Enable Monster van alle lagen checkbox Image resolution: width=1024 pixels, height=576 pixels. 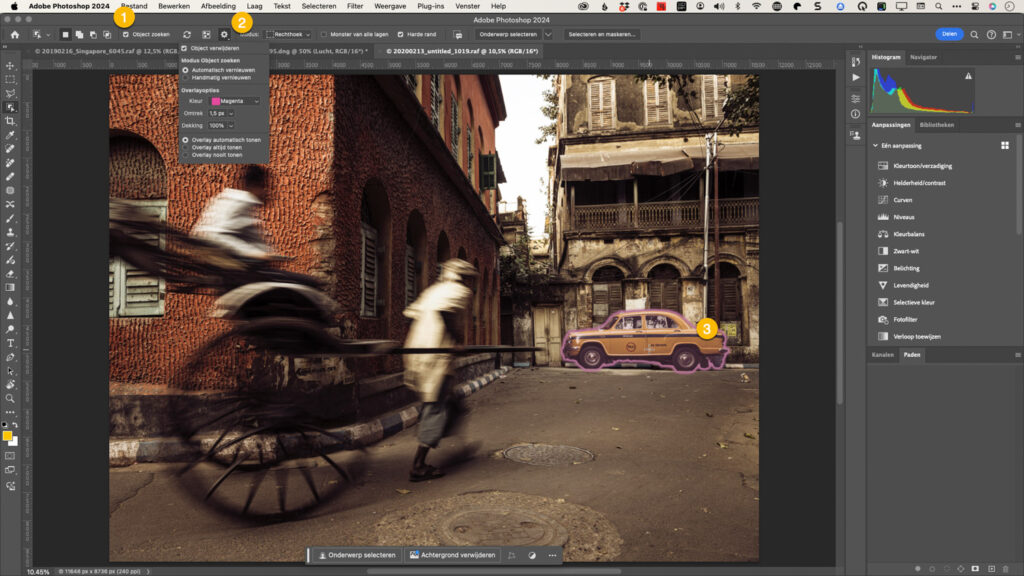[x=324, y=35]
